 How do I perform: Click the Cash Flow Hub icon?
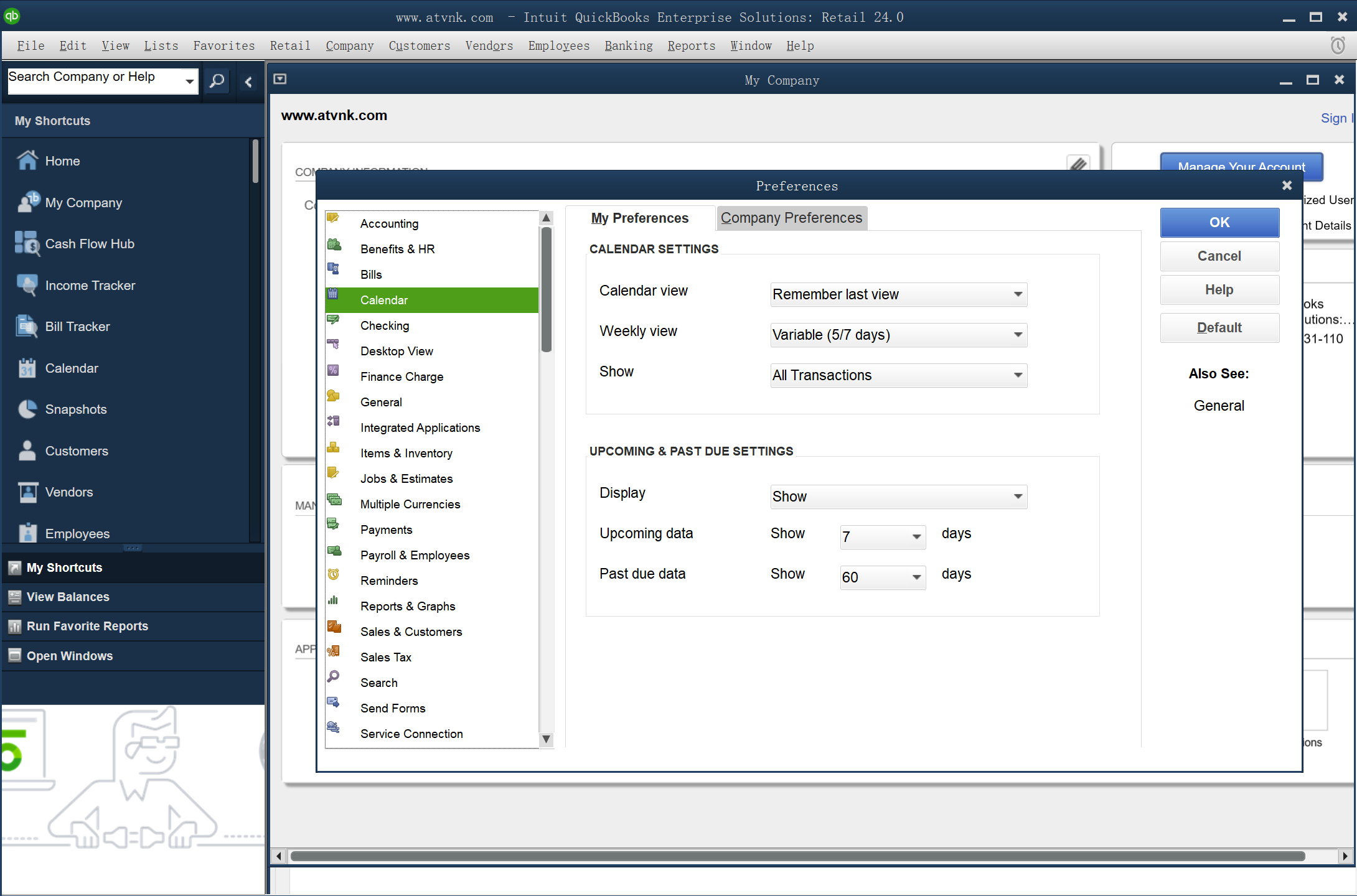pyautogui.click(x=27, y=242)
